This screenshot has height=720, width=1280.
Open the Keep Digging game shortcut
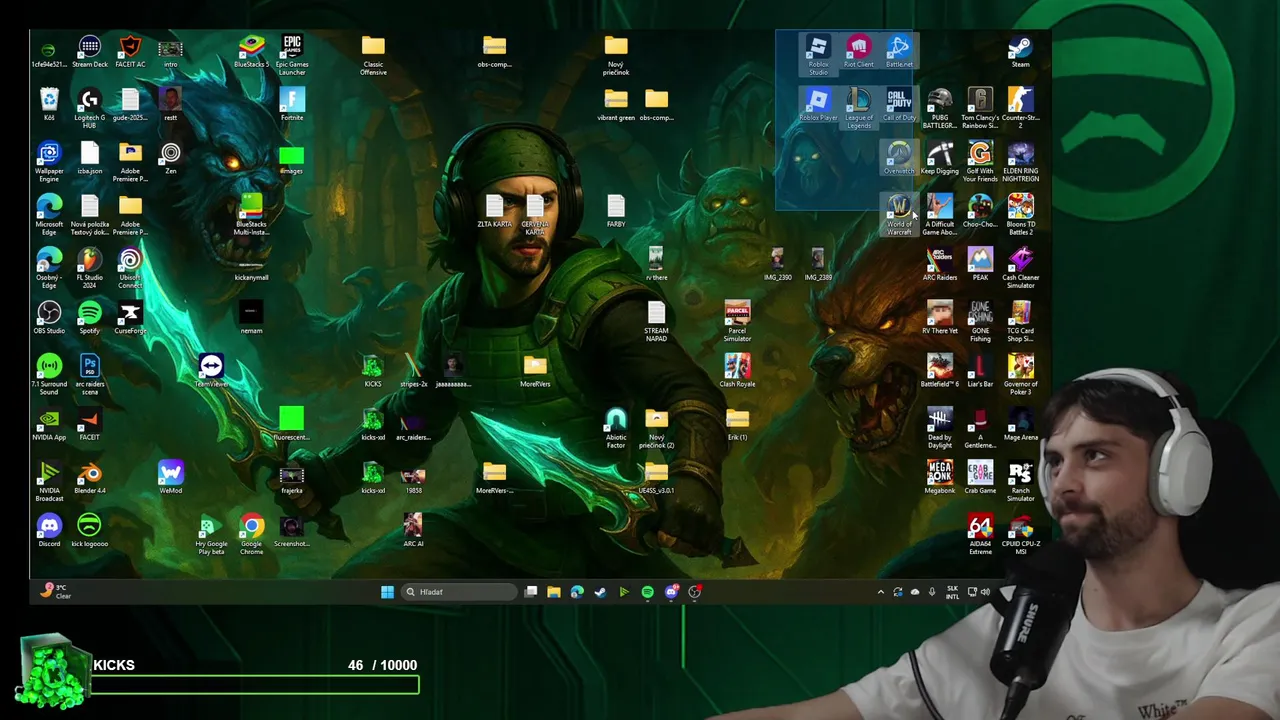[x=939, y=158]
